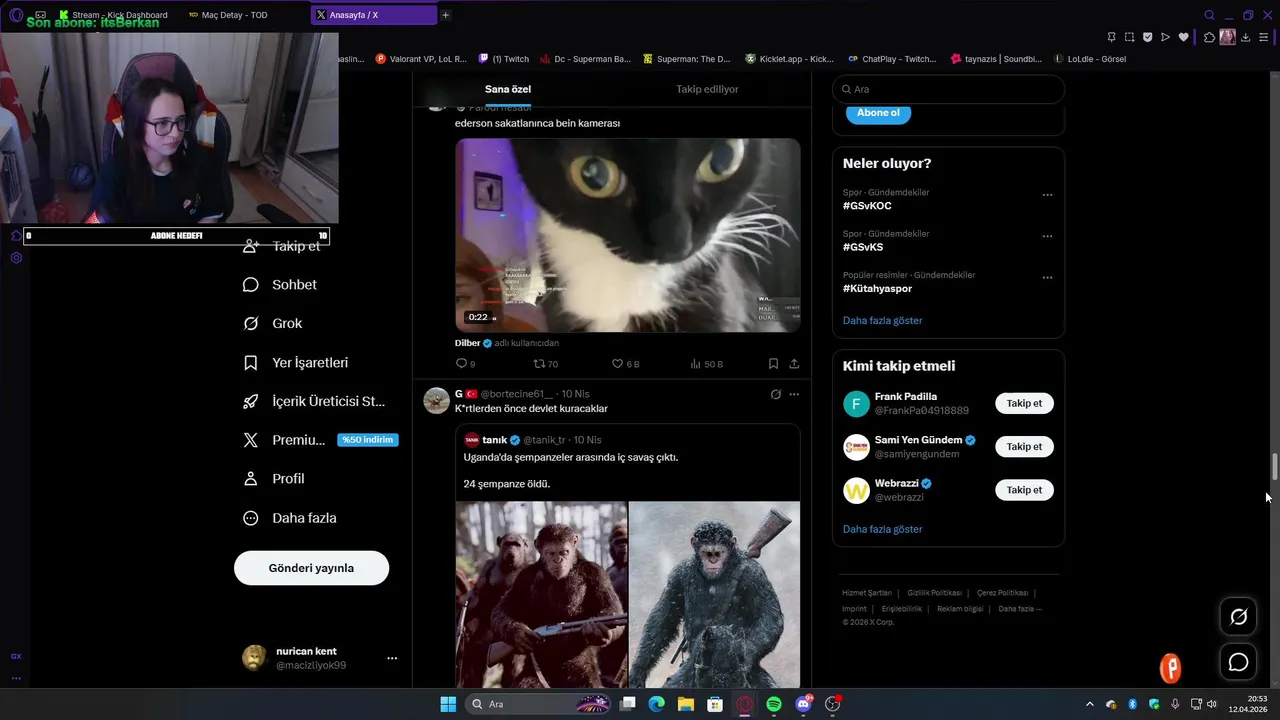Open more options on bortecine61 post
Screen dimensions: 1280x720
point(794,394)
